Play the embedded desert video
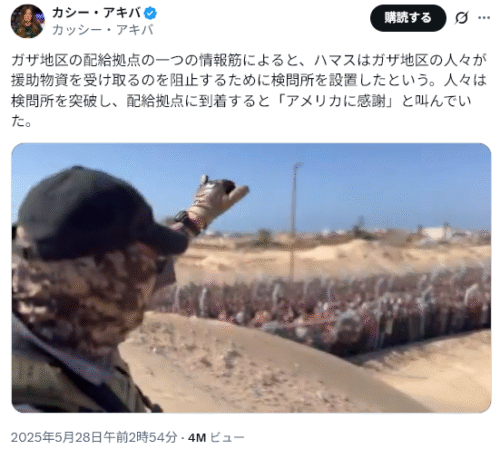Image resolution: width=500 pixels, height=449 pixels. tap(251, 278)
